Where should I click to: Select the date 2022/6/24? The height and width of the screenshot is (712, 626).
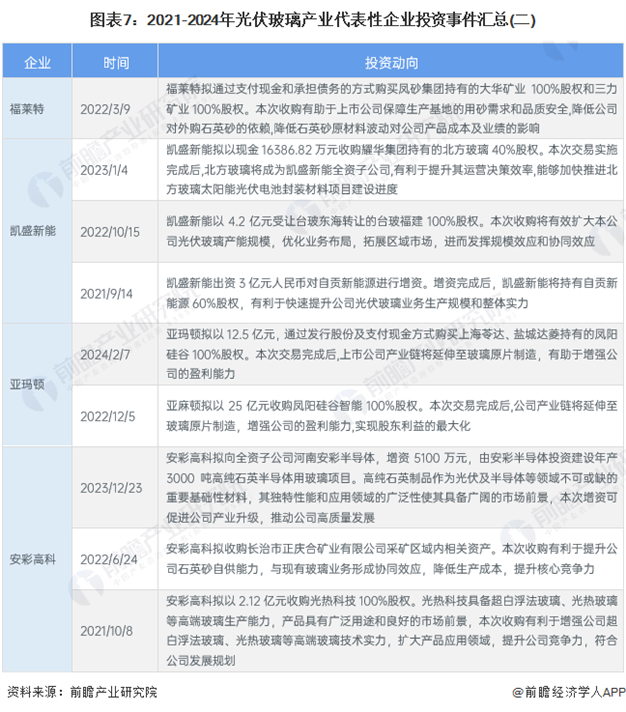point(108,559)
